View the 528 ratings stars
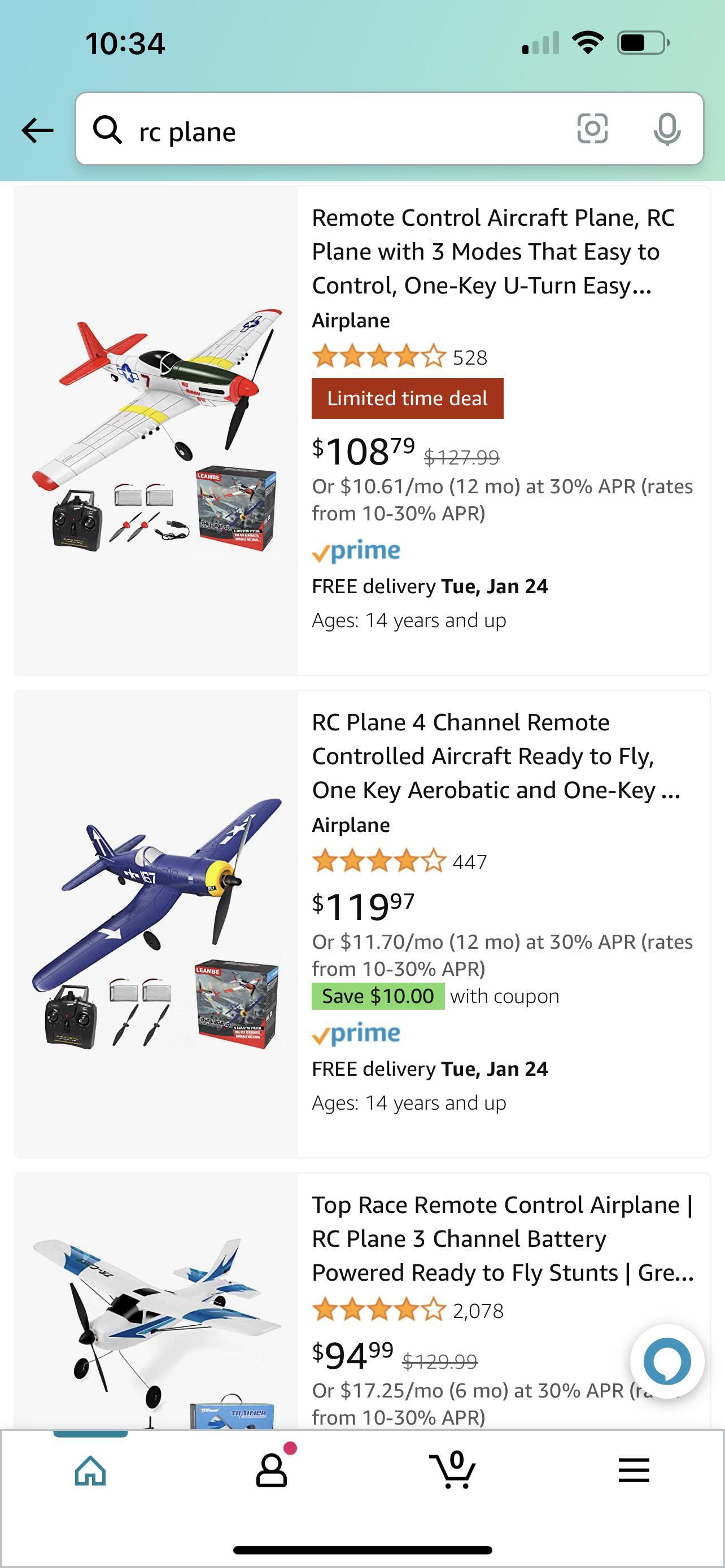Viewport: 725px width, 1568px height. point(379,357)
